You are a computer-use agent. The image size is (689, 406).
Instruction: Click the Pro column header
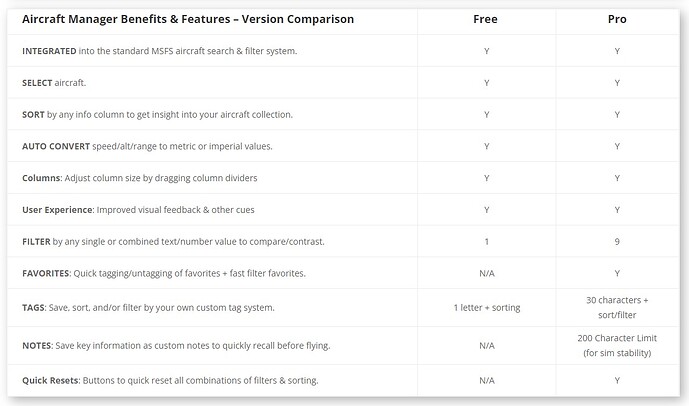617,19
